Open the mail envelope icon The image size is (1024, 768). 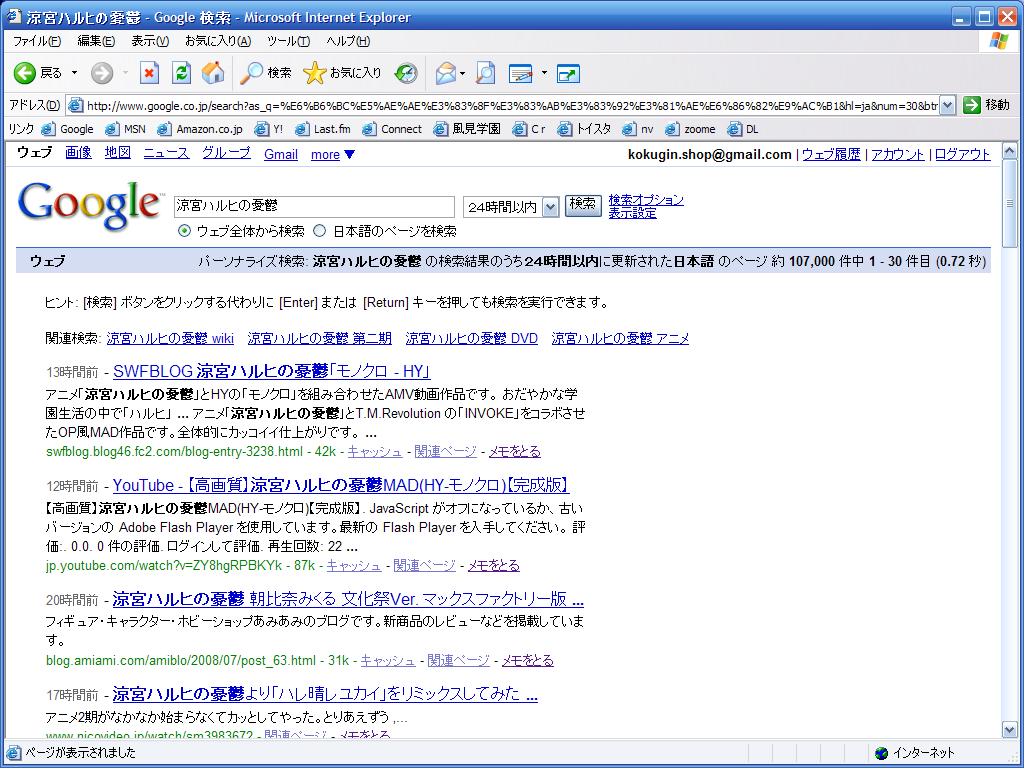pyautogui.click(x=445, y=73)
